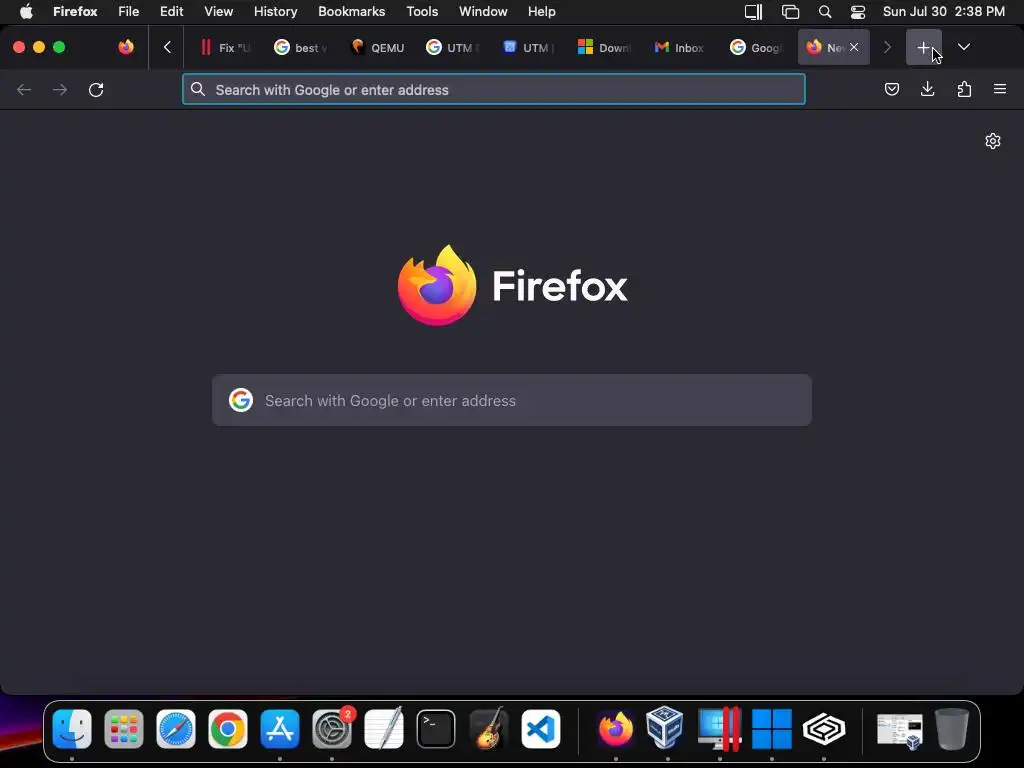Open Visual Studio Code from the Dock
Viewport: 1024px width, 768px height.
coord(541,729)
